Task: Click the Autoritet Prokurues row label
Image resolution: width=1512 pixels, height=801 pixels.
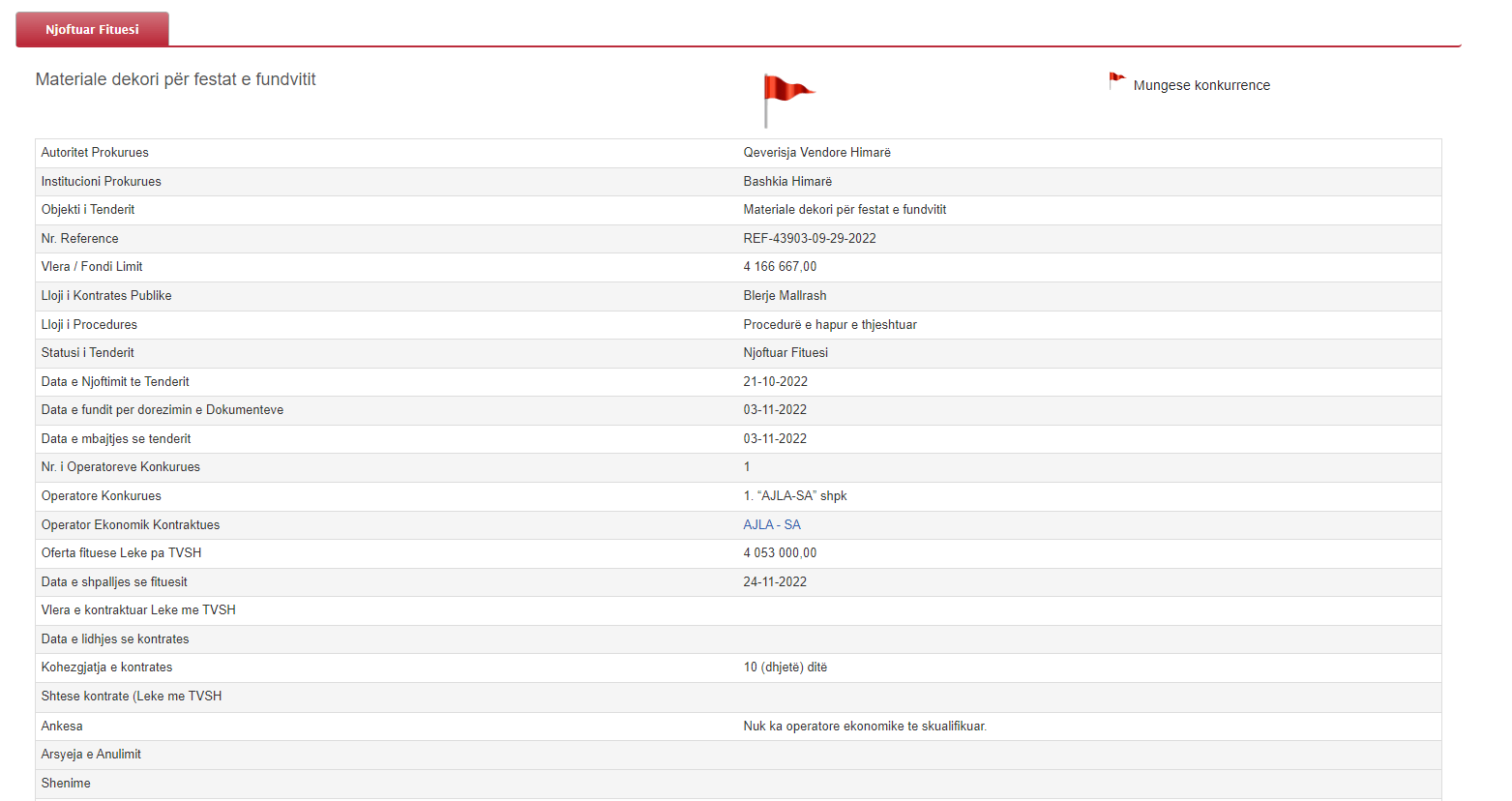Action: point(95,152)
